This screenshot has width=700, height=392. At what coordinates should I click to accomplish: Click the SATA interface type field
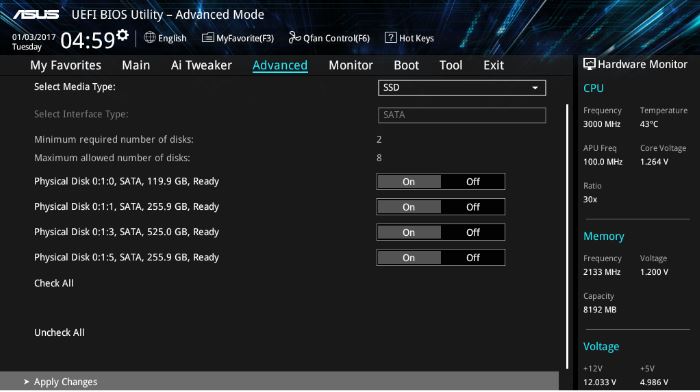pyautogui.click(x=462, y=115)
